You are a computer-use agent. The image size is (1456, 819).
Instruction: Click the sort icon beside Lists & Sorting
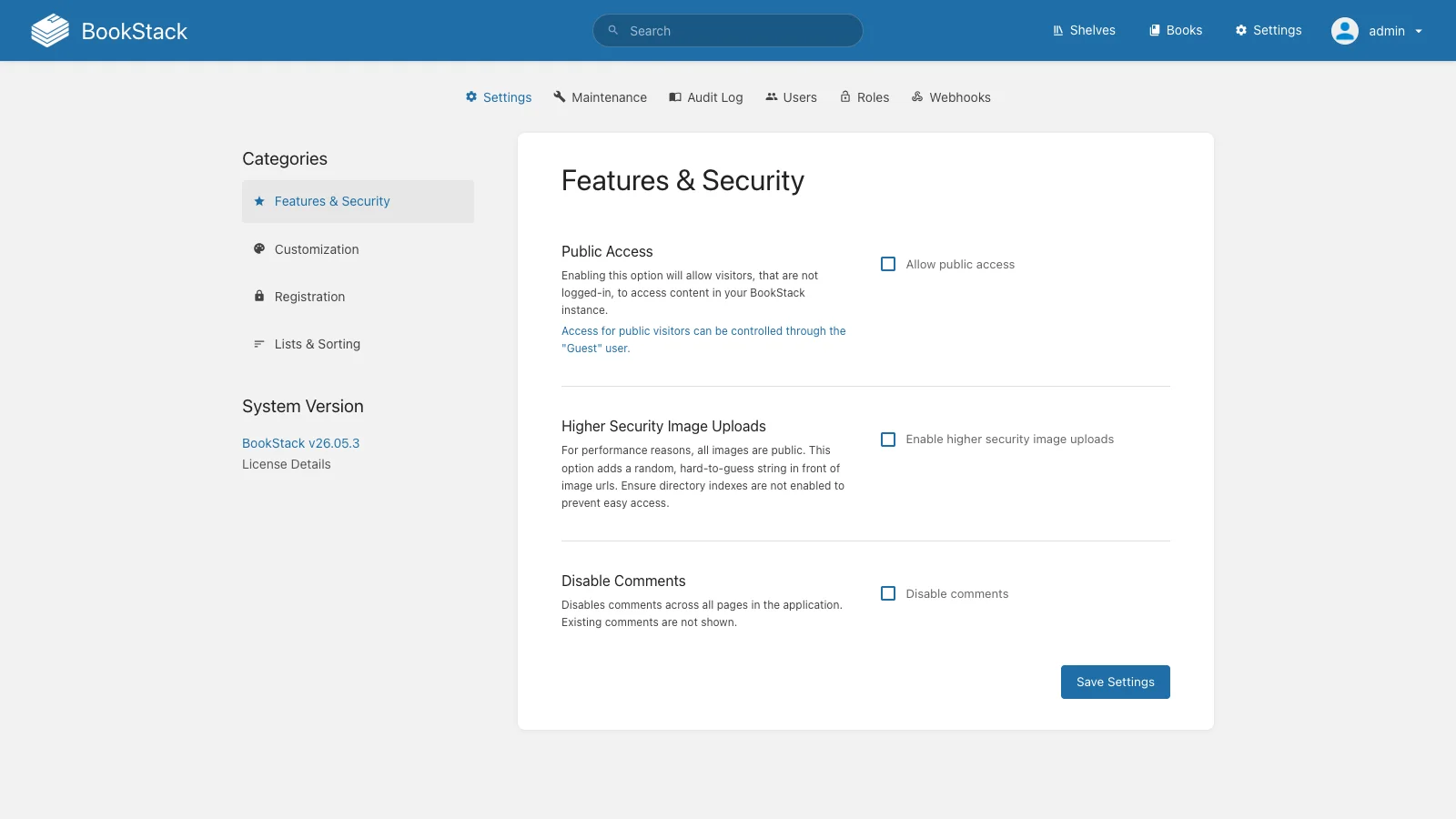[x=259, y=344]
